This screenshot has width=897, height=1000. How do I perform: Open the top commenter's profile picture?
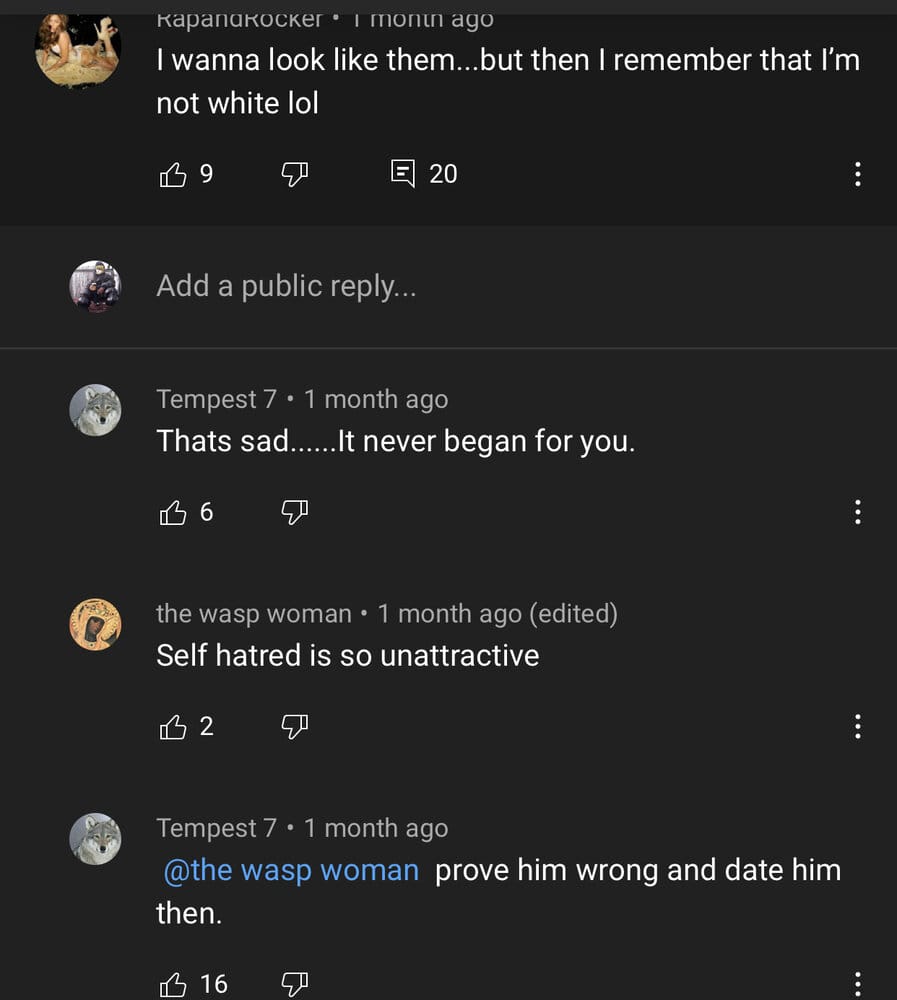tap(77, 50)
